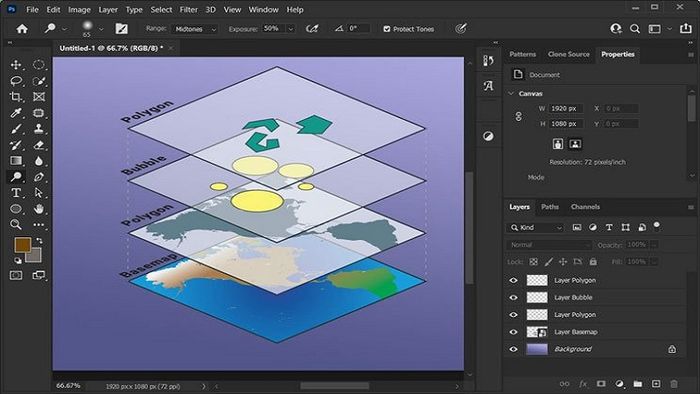Open the brush preset picker arrow

click(x=101, y=29)
